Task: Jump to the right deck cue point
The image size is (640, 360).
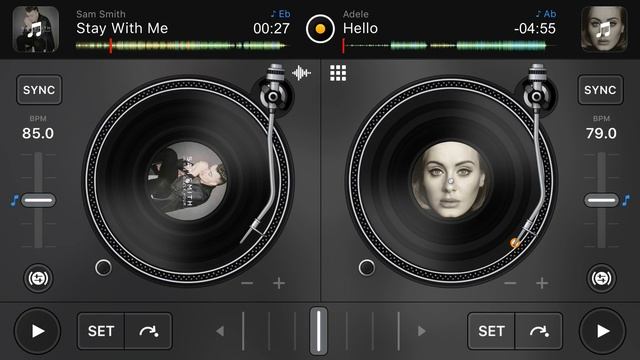Action: point(539,331)
